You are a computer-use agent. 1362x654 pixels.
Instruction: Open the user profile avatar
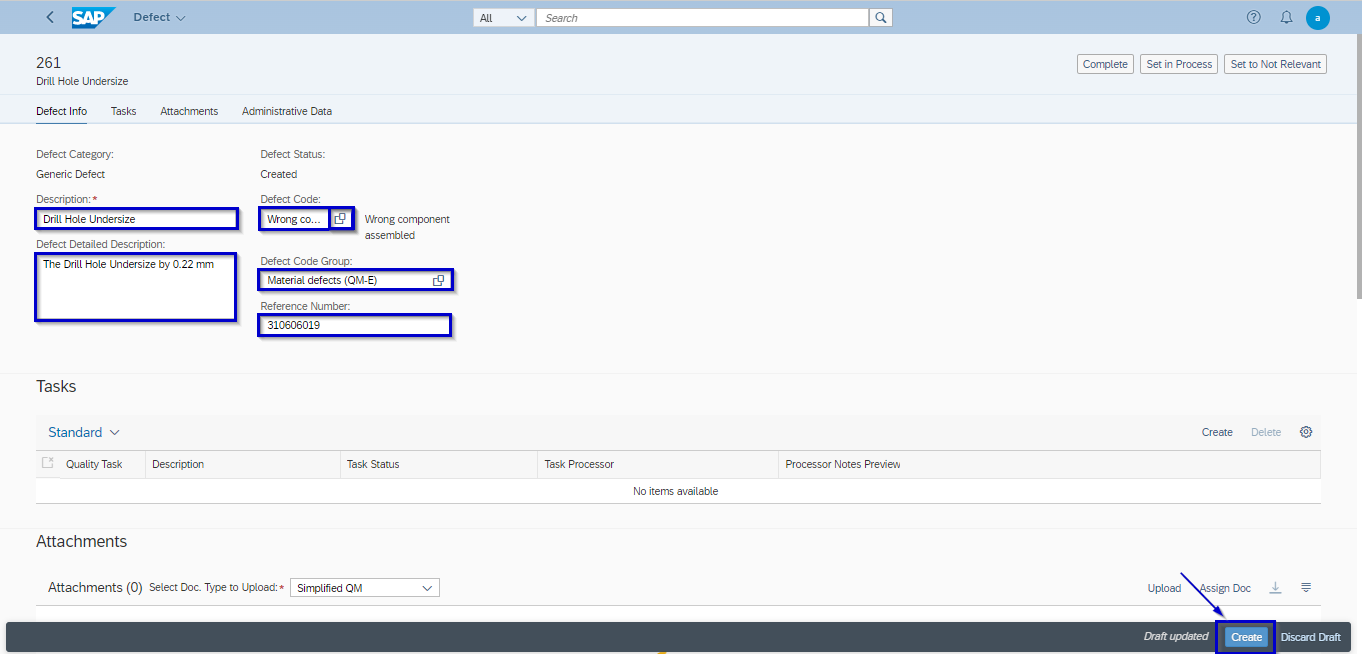pos(1317,18)
